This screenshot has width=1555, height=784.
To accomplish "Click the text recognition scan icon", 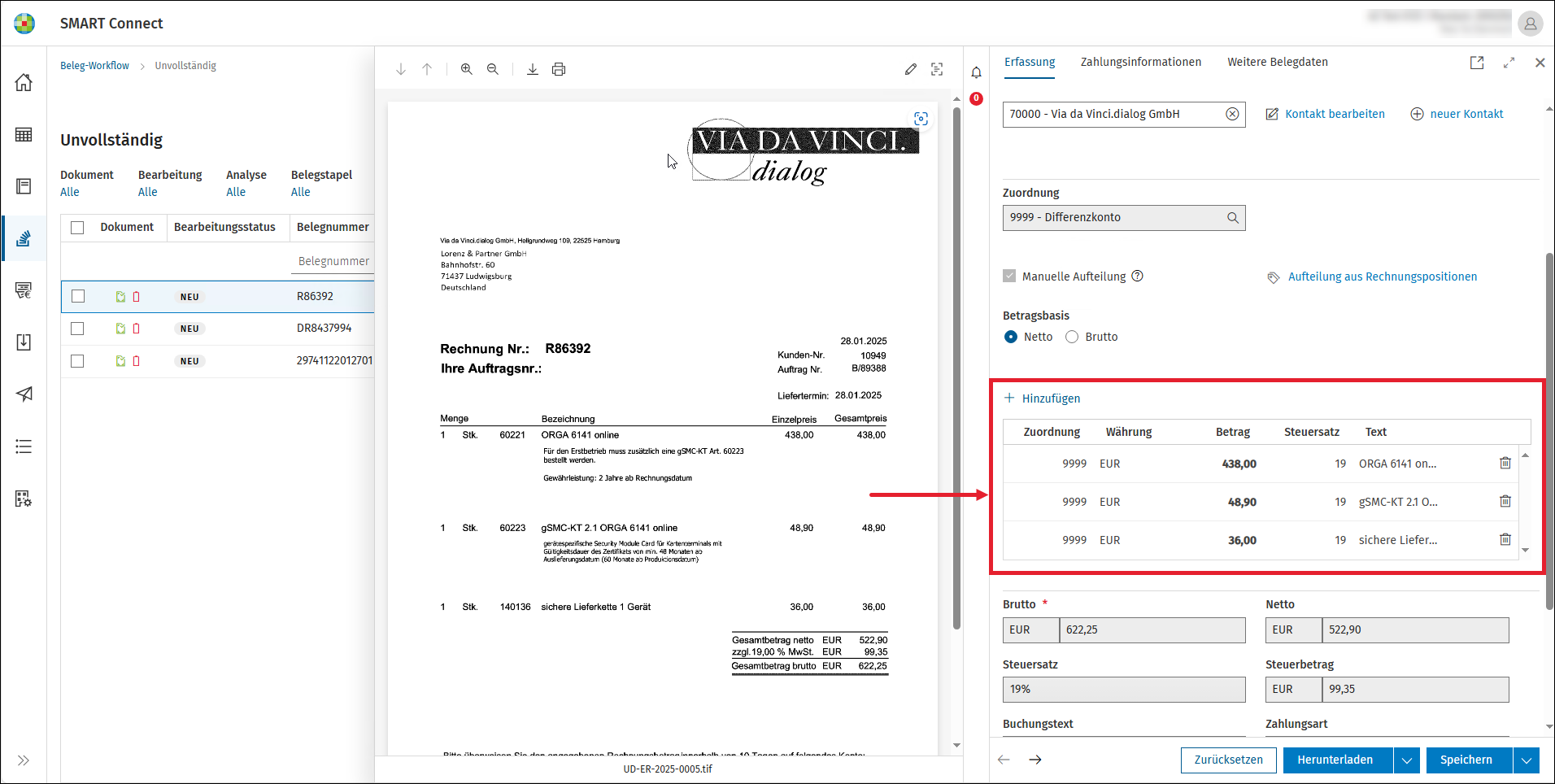I will tap(937, 69).
